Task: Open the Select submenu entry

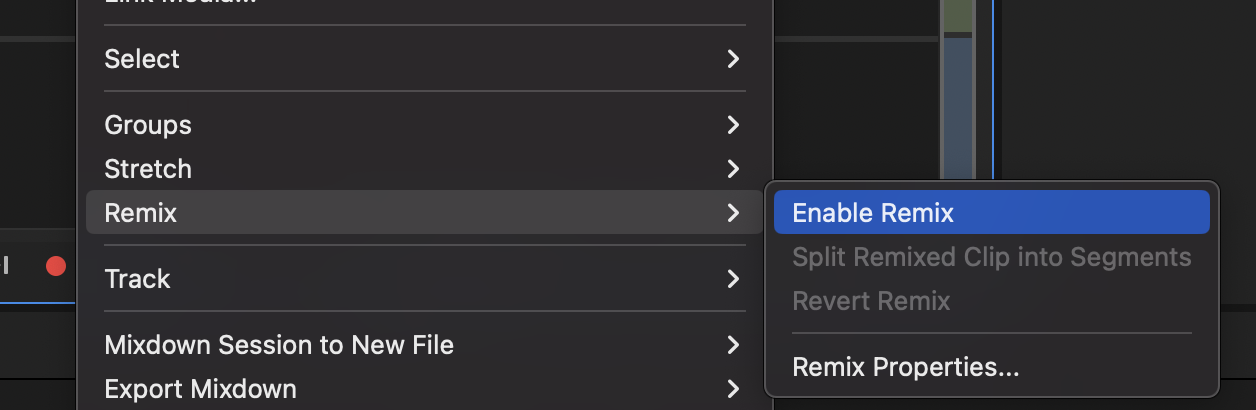Action: 424,59
